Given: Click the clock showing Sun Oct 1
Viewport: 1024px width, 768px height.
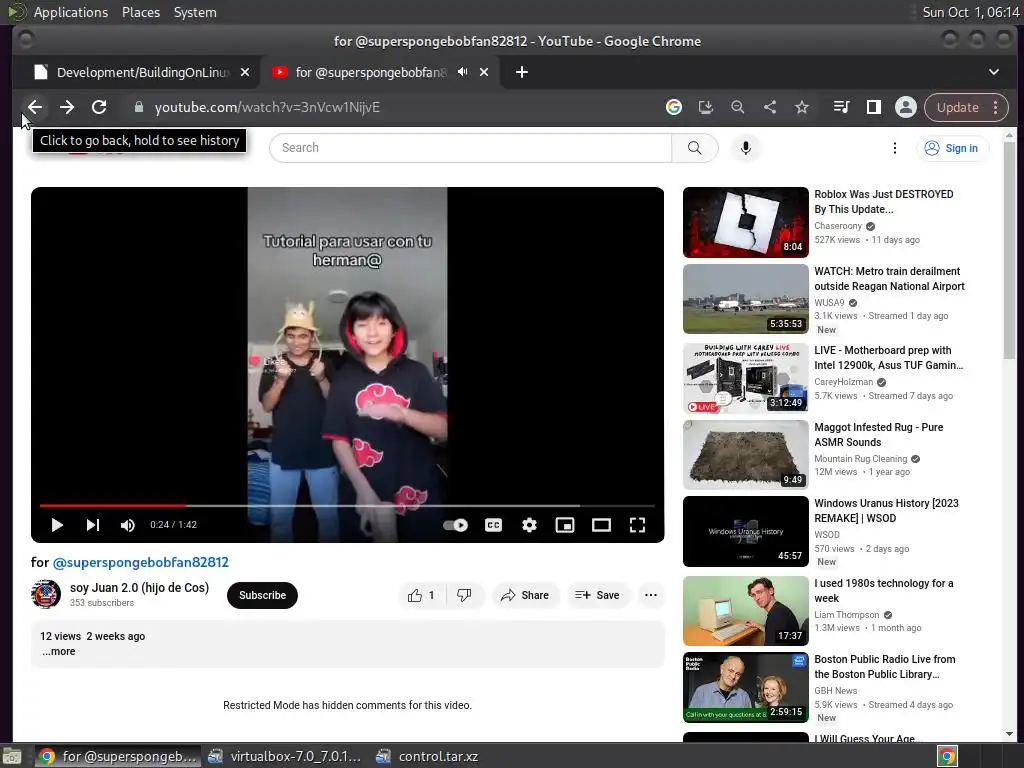Looking at the screenshot, I should pos(970,12).
